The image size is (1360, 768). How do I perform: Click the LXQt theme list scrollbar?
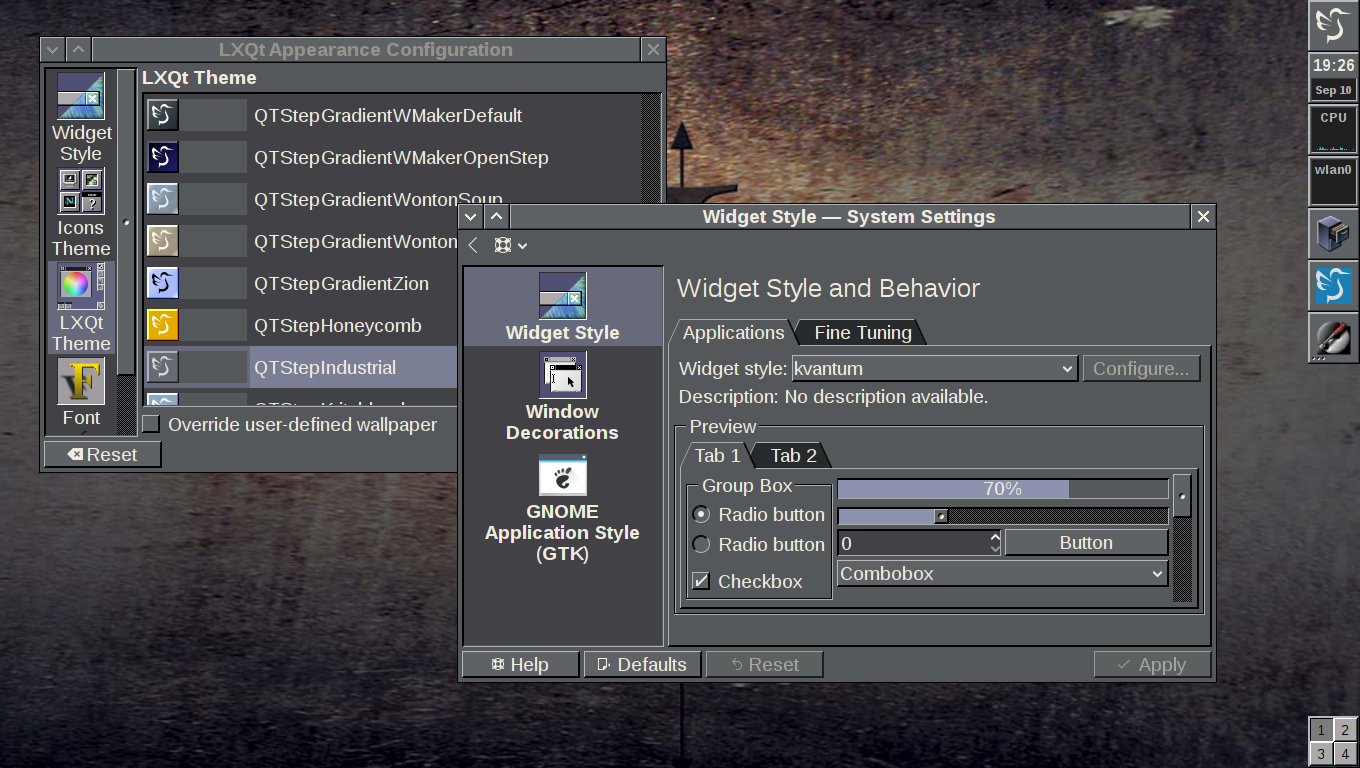(651, 150)
